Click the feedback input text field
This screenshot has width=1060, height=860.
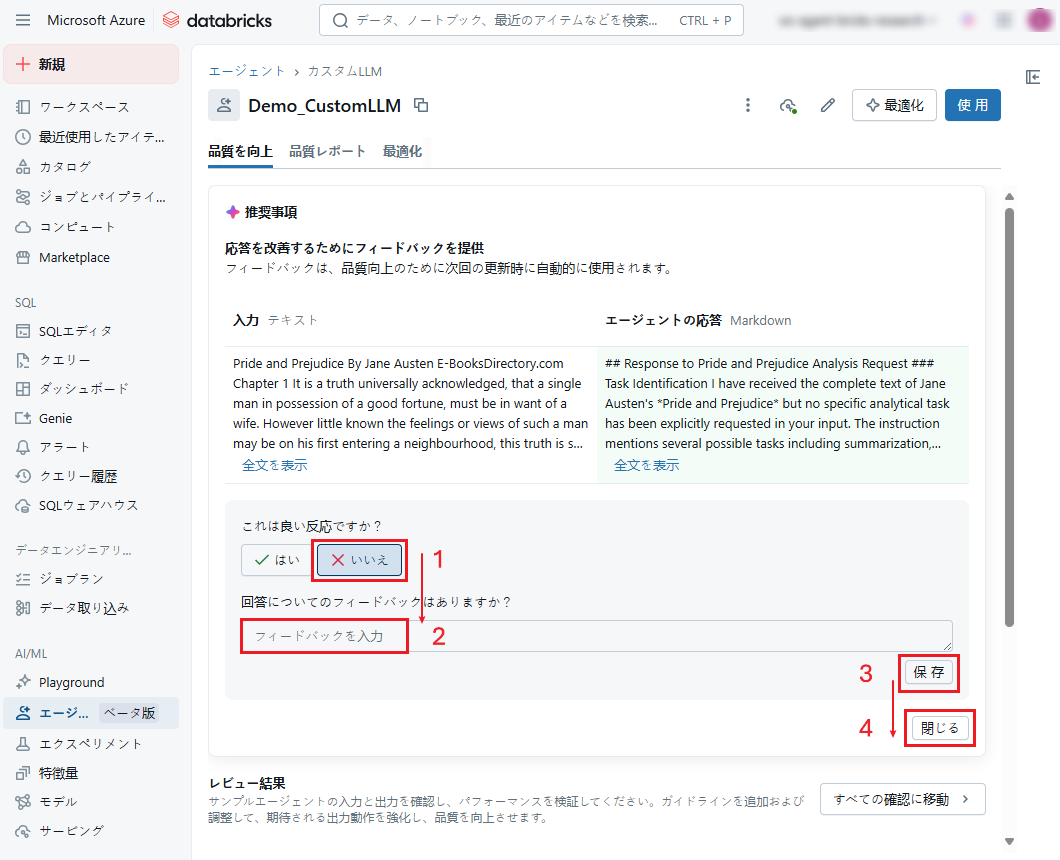[596, 636]
